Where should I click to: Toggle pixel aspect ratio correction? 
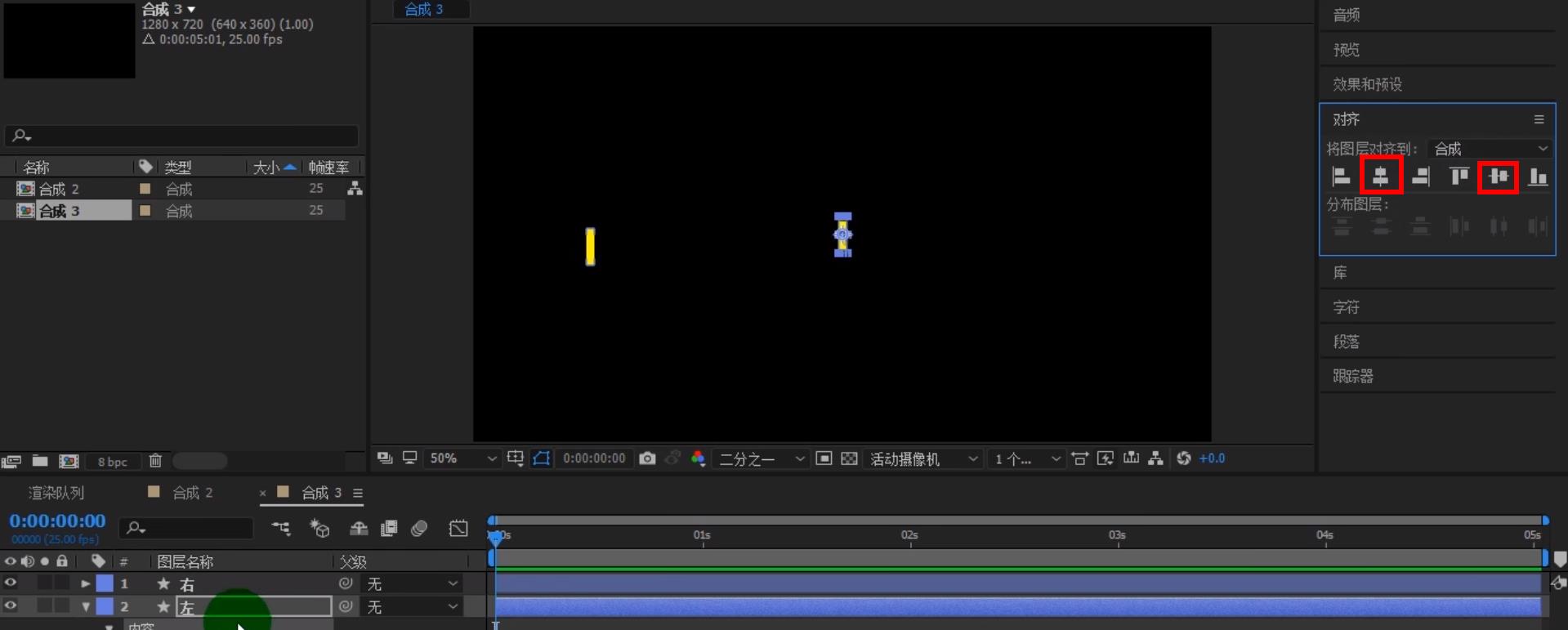pos(1079,458)
